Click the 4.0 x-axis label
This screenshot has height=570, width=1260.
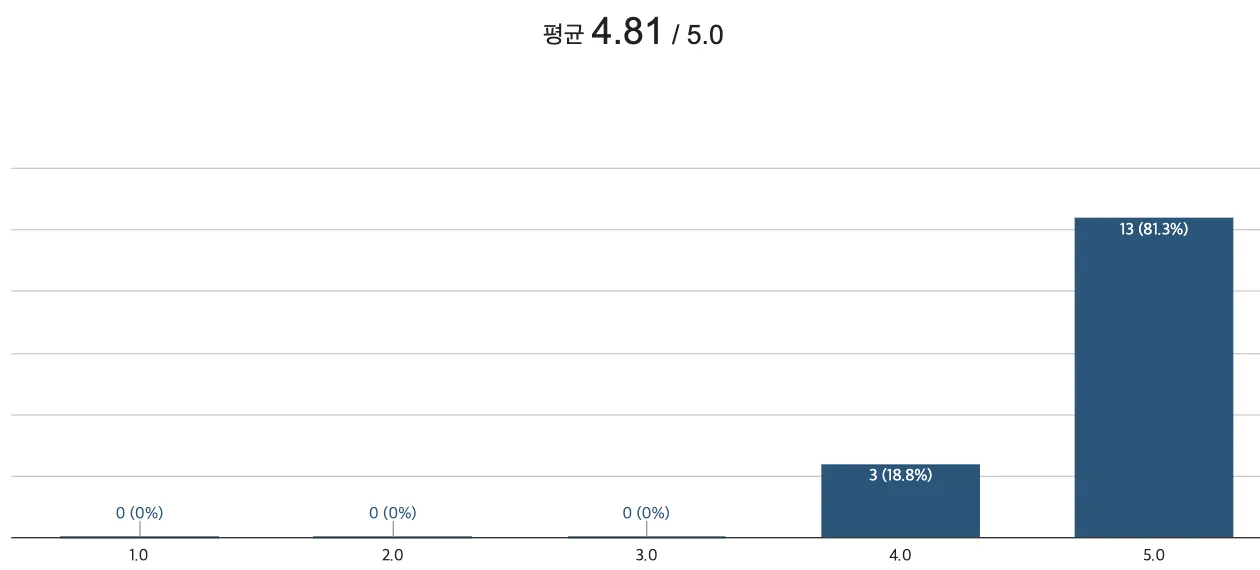pos(900,555)
